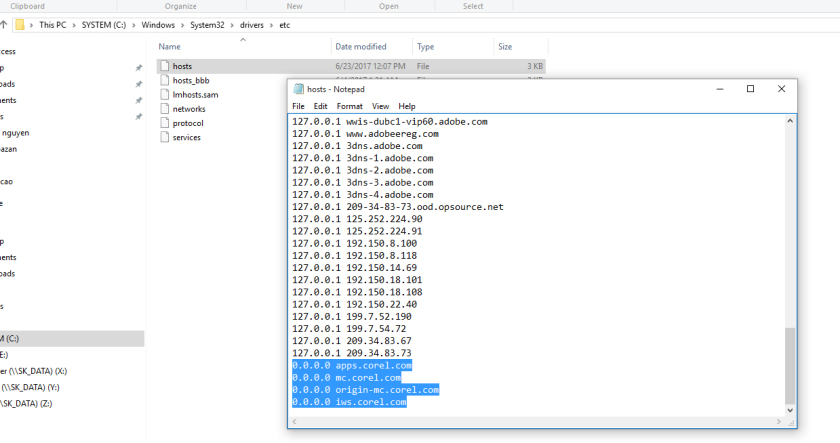The height and width of the screenshot is (443, 840).
Task: Select the lmhosts.sam file icon
Action: coord(165,94)
